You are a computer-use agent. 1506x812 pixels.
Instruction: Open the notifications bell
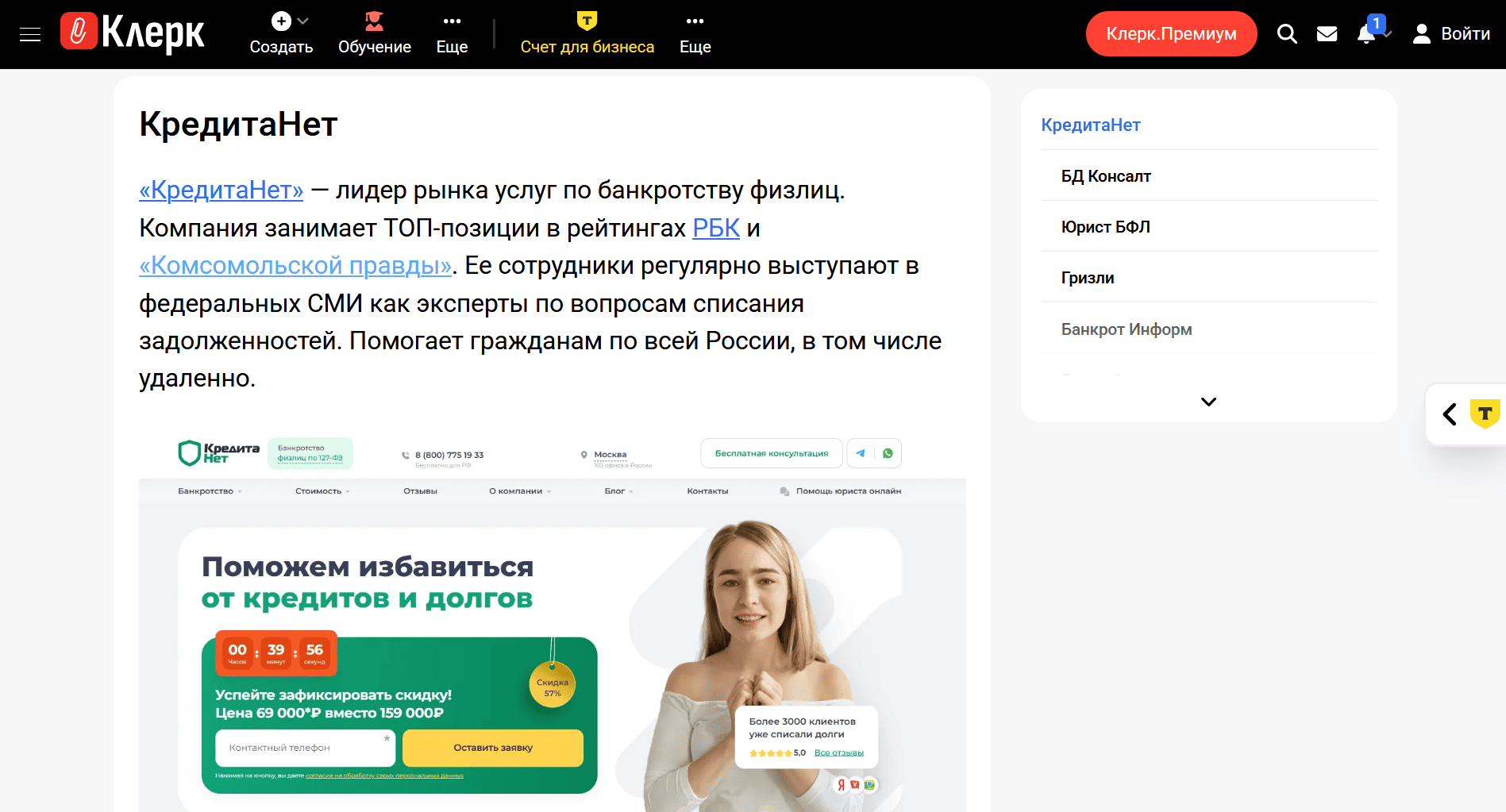[x=1367, y=33]
